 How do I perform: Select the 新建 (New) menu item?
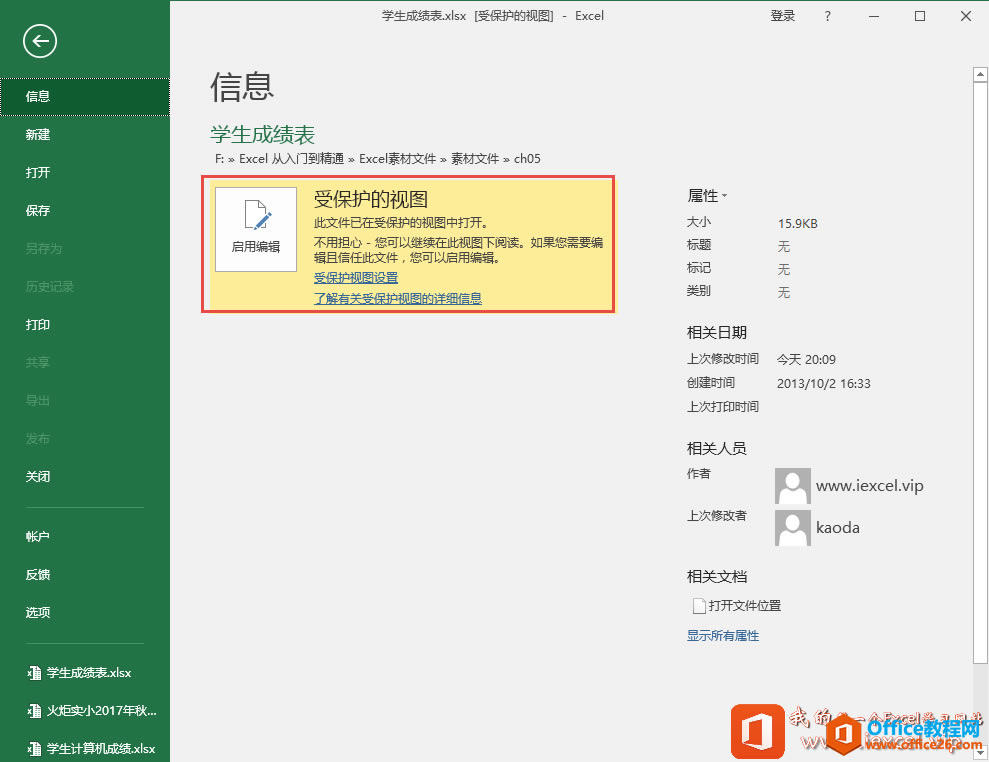point(38,135)
